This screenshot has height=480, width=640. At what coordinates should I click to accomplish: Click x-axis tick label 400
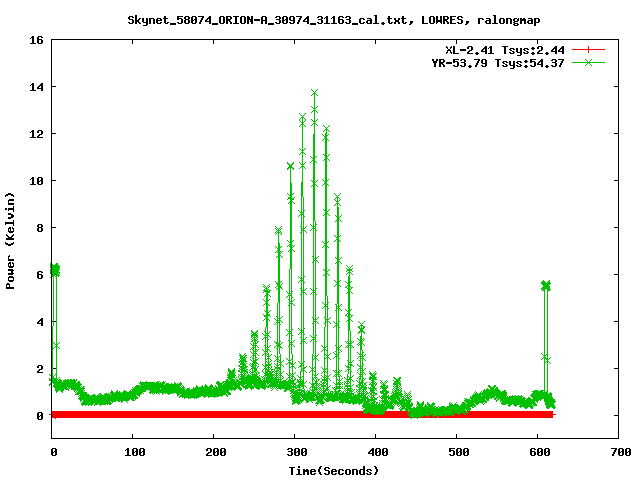tap(378, 452)
